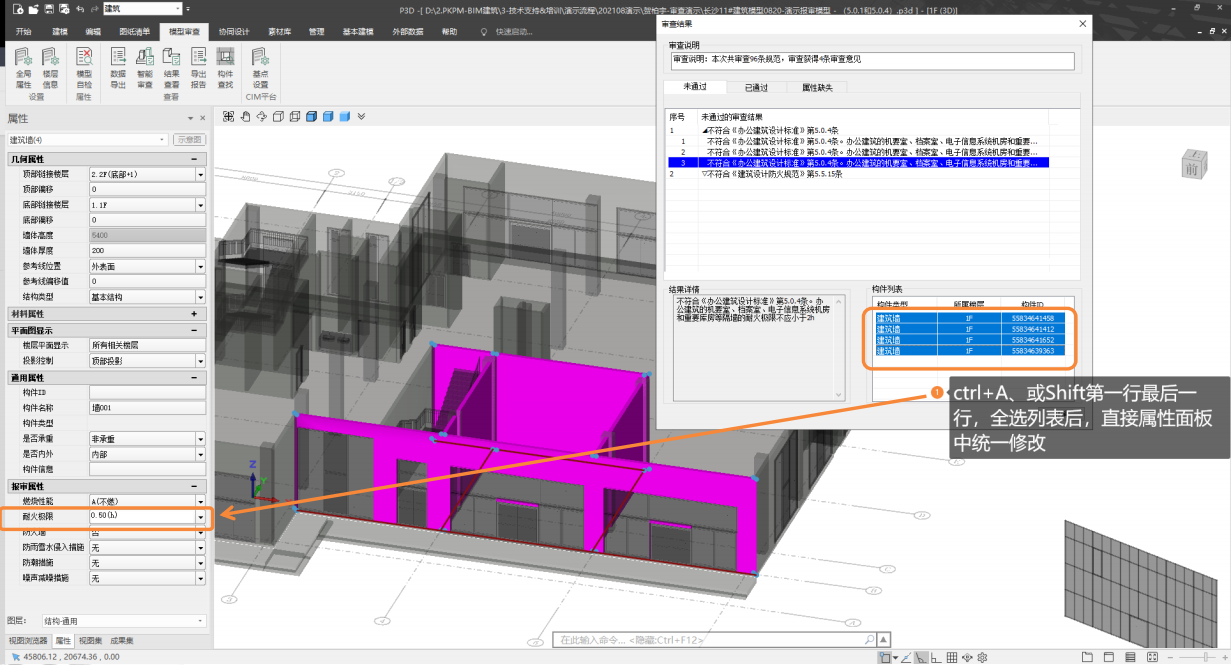Click the 示意图 button
Screen dimensions: 1231x665
point(189,139)
